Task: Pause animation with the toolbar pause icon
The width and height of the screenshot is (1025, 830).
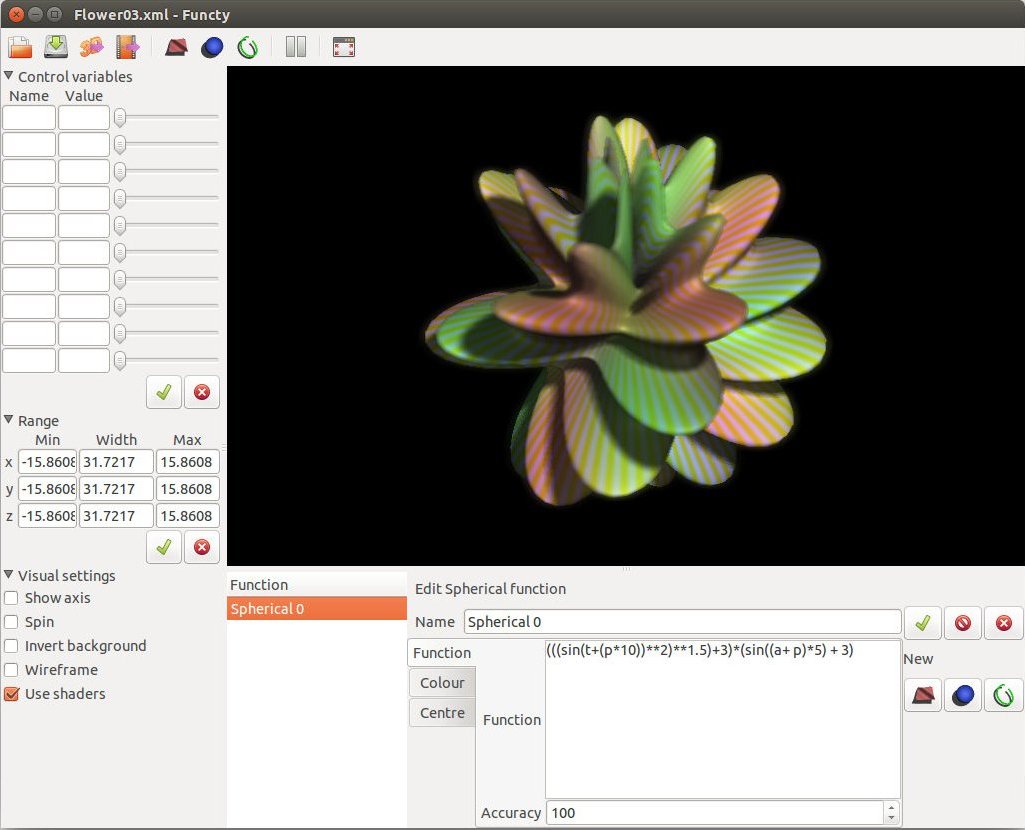Action: point(296,47)
